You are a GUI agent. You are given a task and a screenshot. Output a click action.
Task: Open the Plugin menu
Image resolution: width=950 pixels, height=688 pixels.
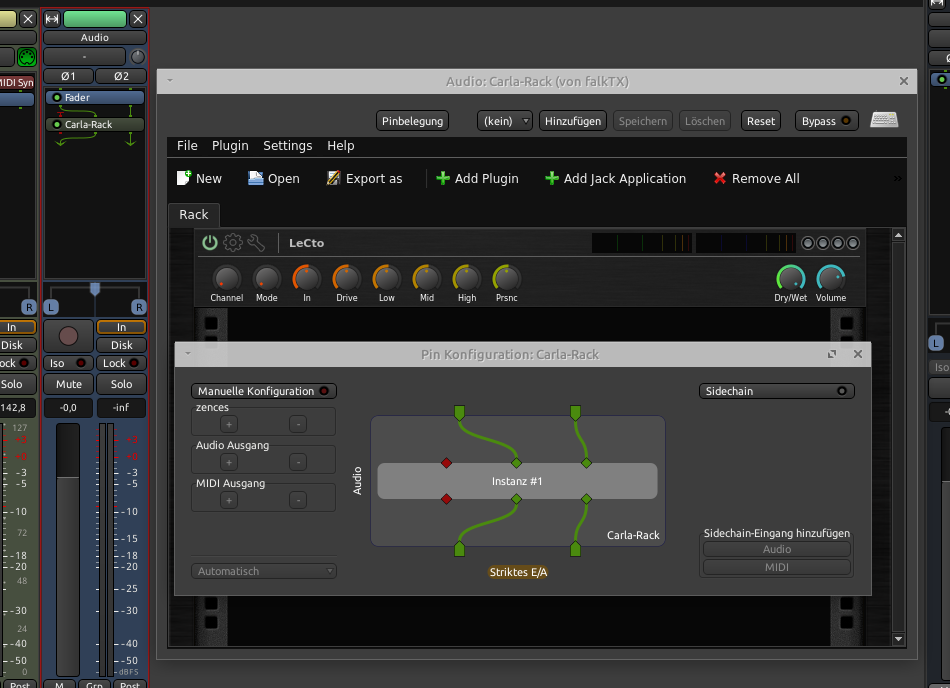click(x=230, y=146)
